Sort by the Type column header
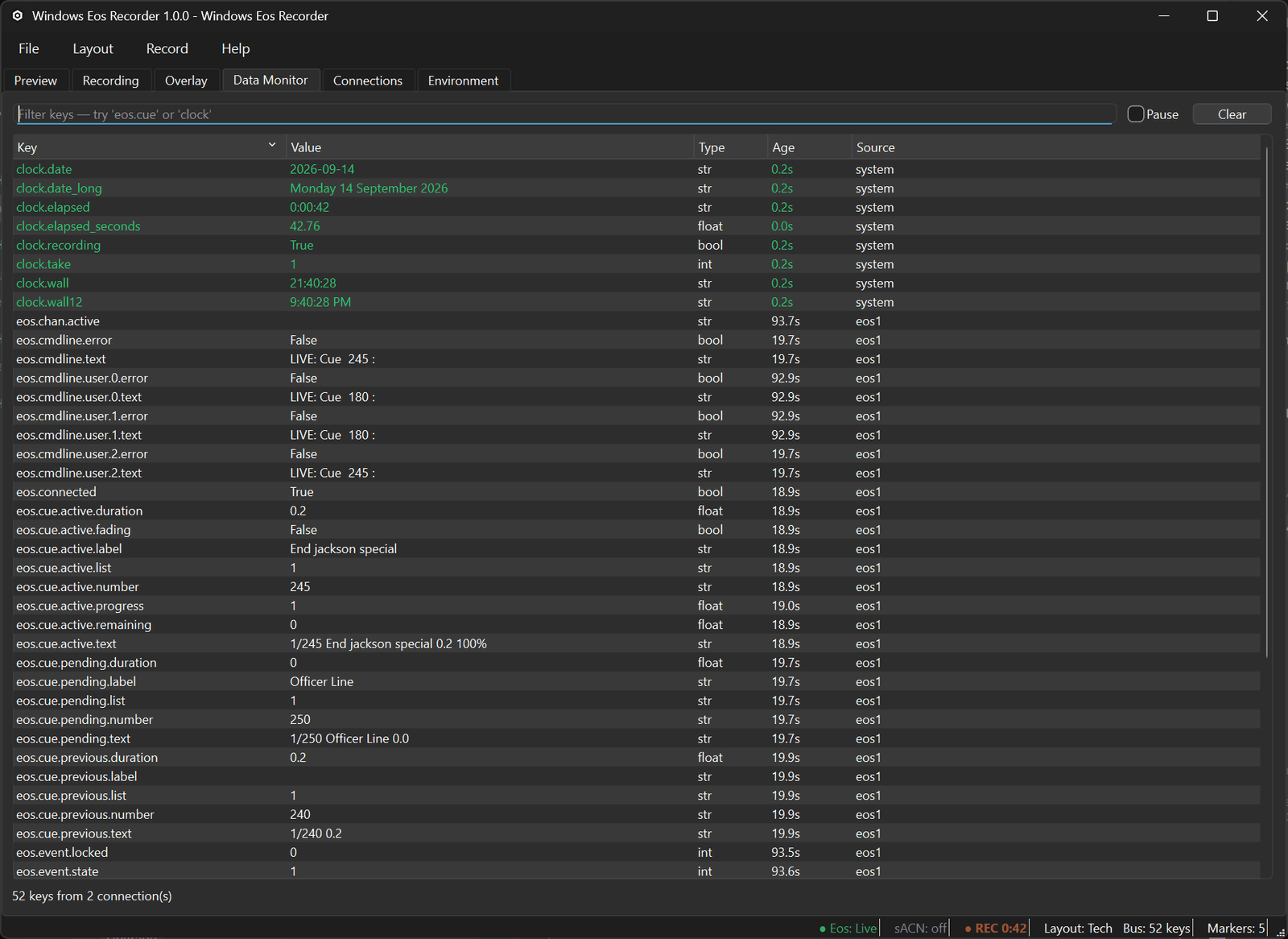1288x939 pixels. click(x=730, y=147)
